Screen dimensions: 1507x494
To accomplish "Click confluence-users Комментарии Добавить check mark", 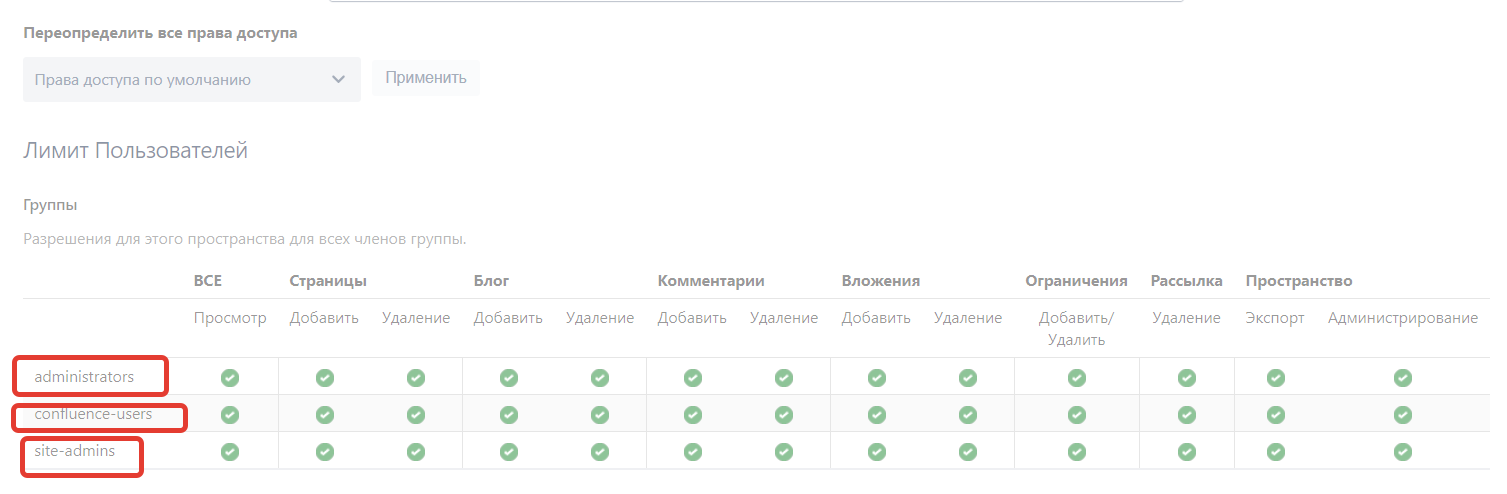I will click(x=693, y=415).
